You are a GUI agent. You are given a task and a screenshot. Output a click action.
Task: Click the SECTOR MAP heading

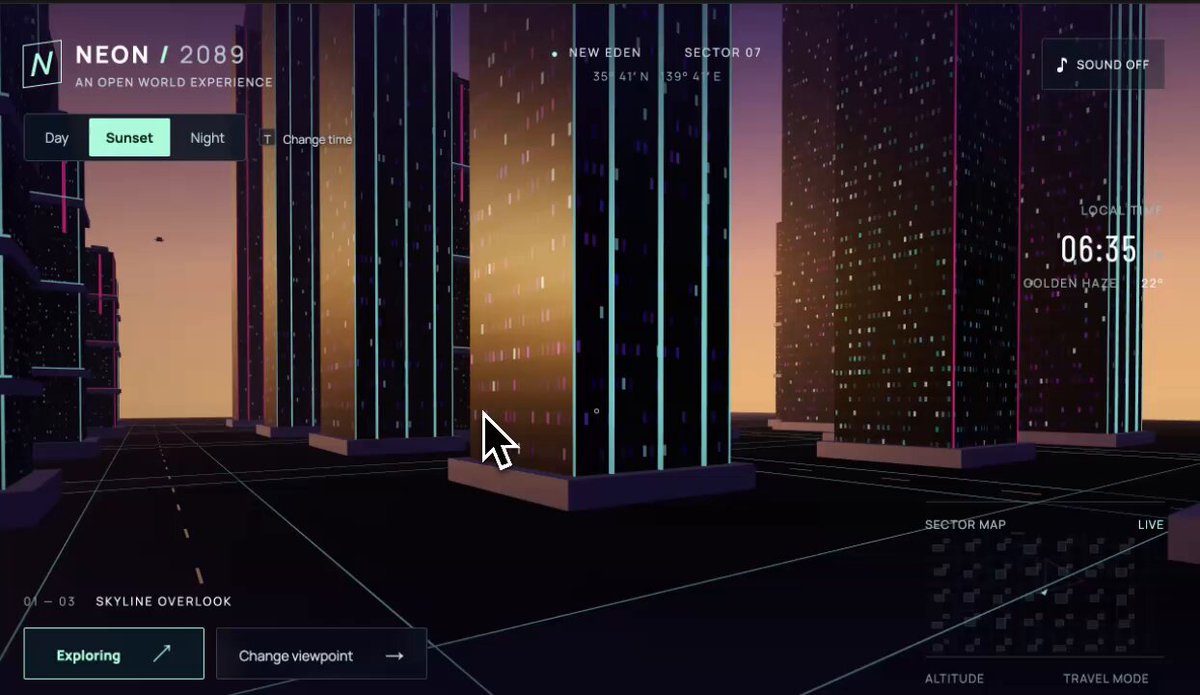pos(965,524)
